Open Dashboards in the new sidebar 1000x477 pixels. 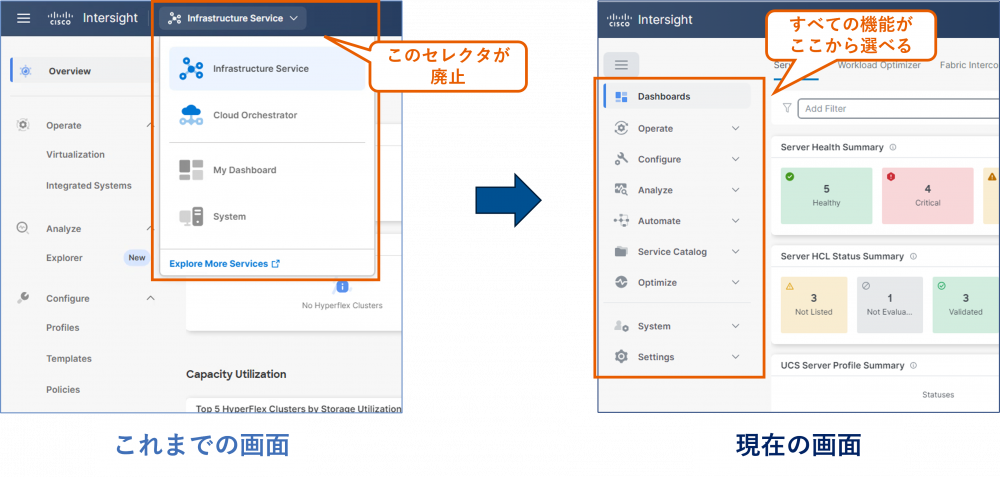click(x=677, y=96)
